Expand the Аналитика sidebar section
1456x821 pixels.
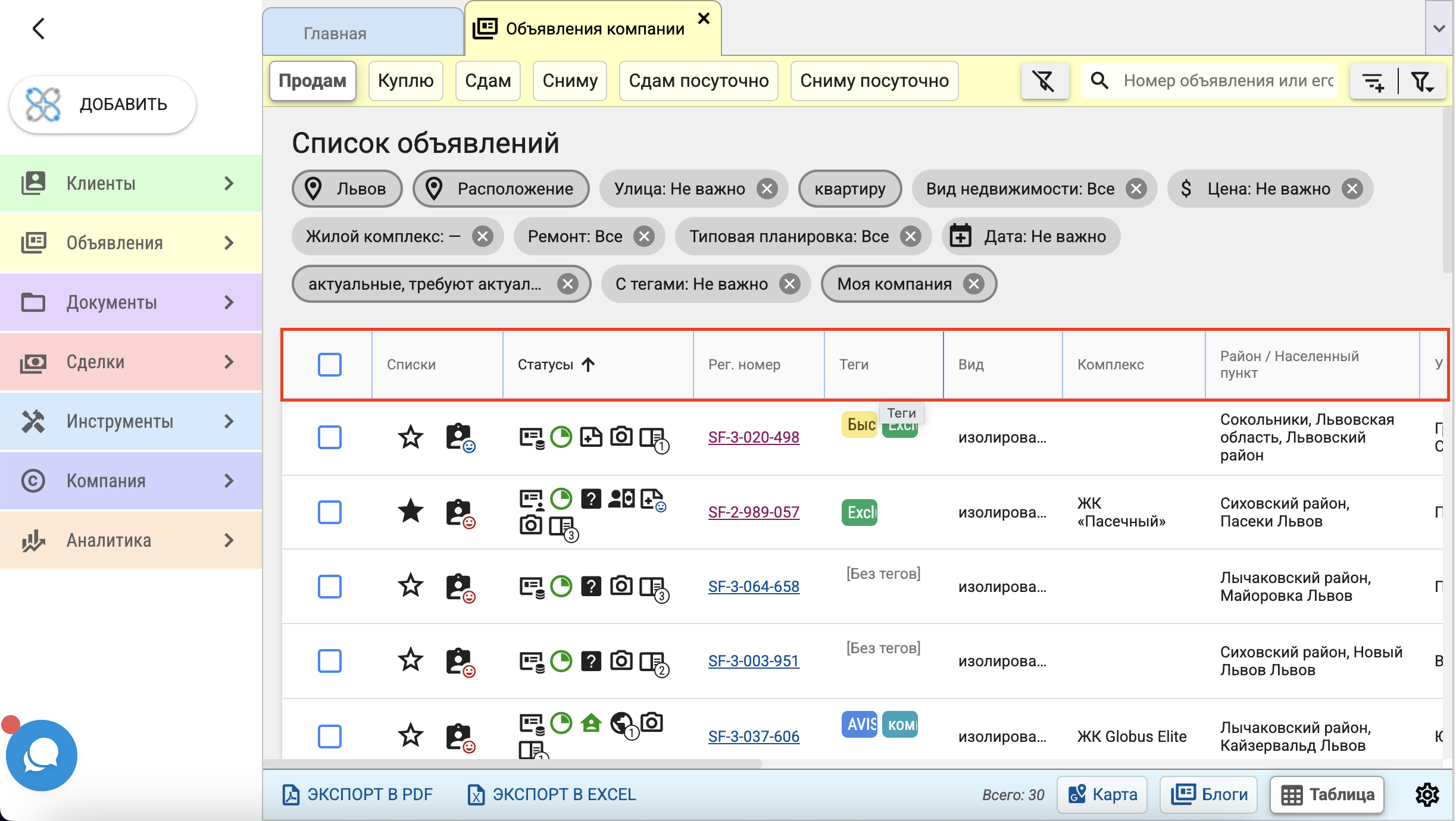[131, 540]
